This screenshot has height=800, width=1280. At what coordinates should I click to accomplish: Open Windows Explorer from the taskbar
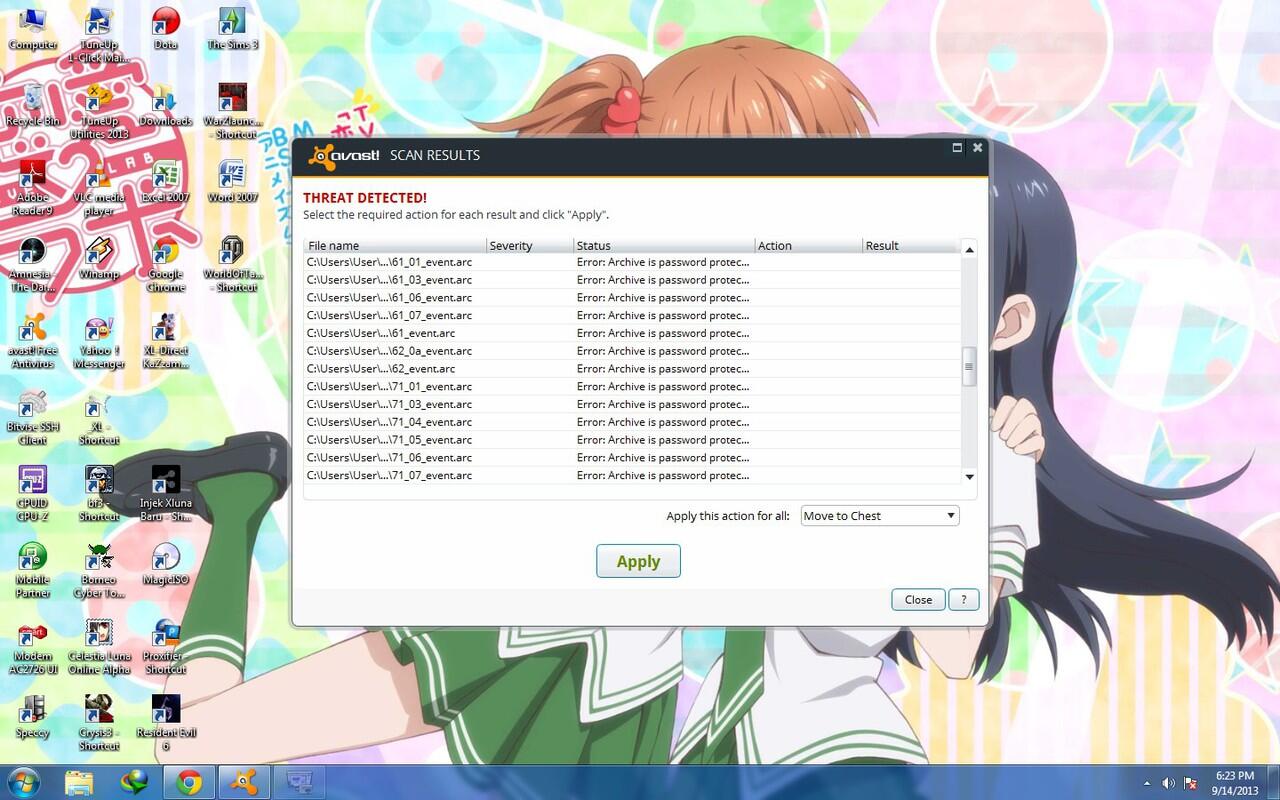click(x=79, y=782)
